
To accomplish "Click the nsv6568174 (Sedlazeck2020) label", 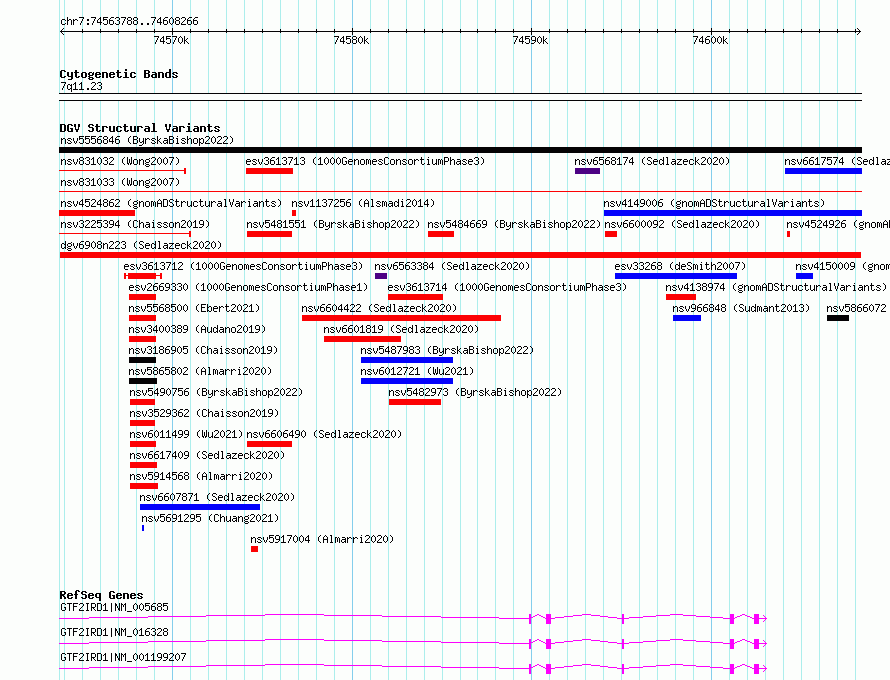I will coord(652,161).
